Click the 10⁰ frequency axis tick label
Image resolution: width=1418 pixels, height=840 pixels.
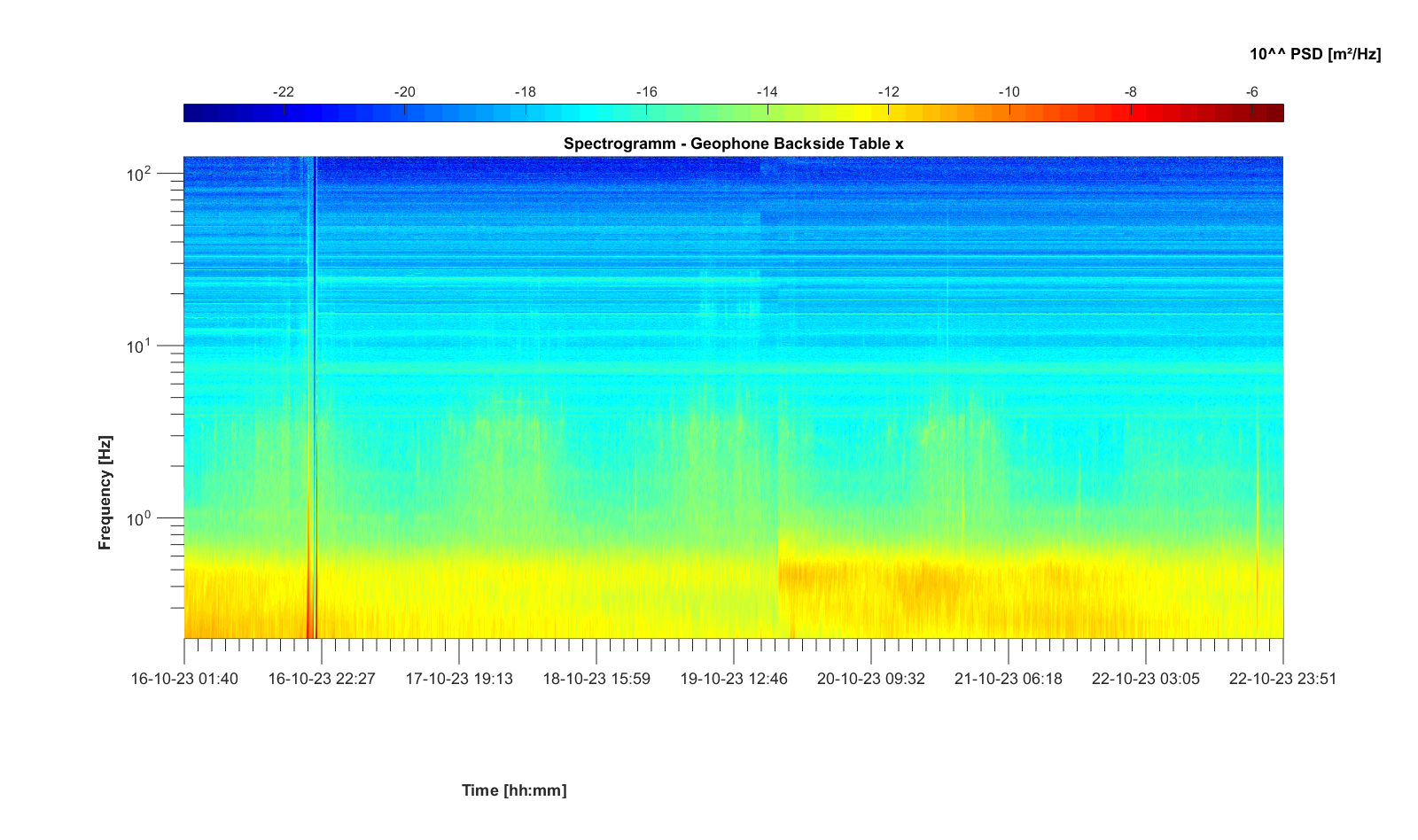138,517
